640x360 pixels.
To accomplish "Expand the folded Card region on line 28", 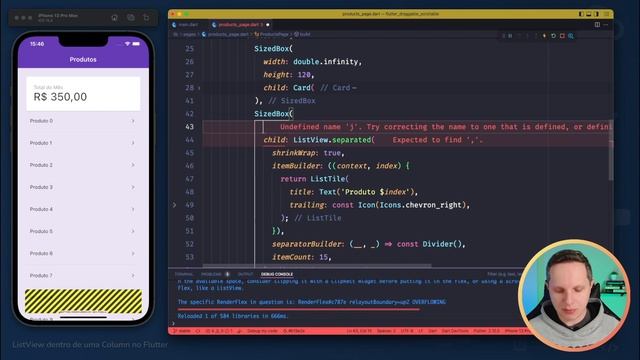I will [x=199, y=88].
